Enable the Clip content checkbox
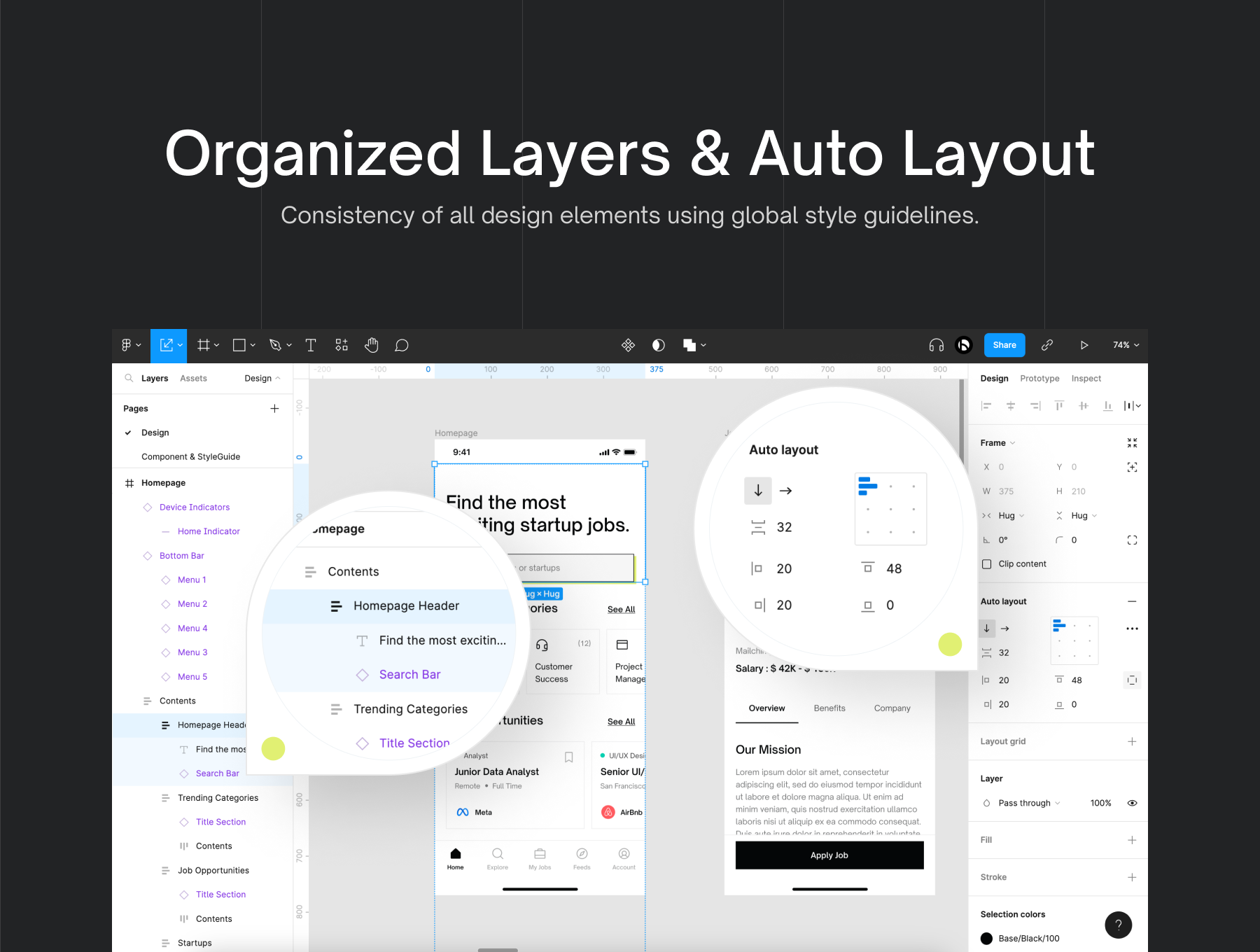 tap(987, 564)
